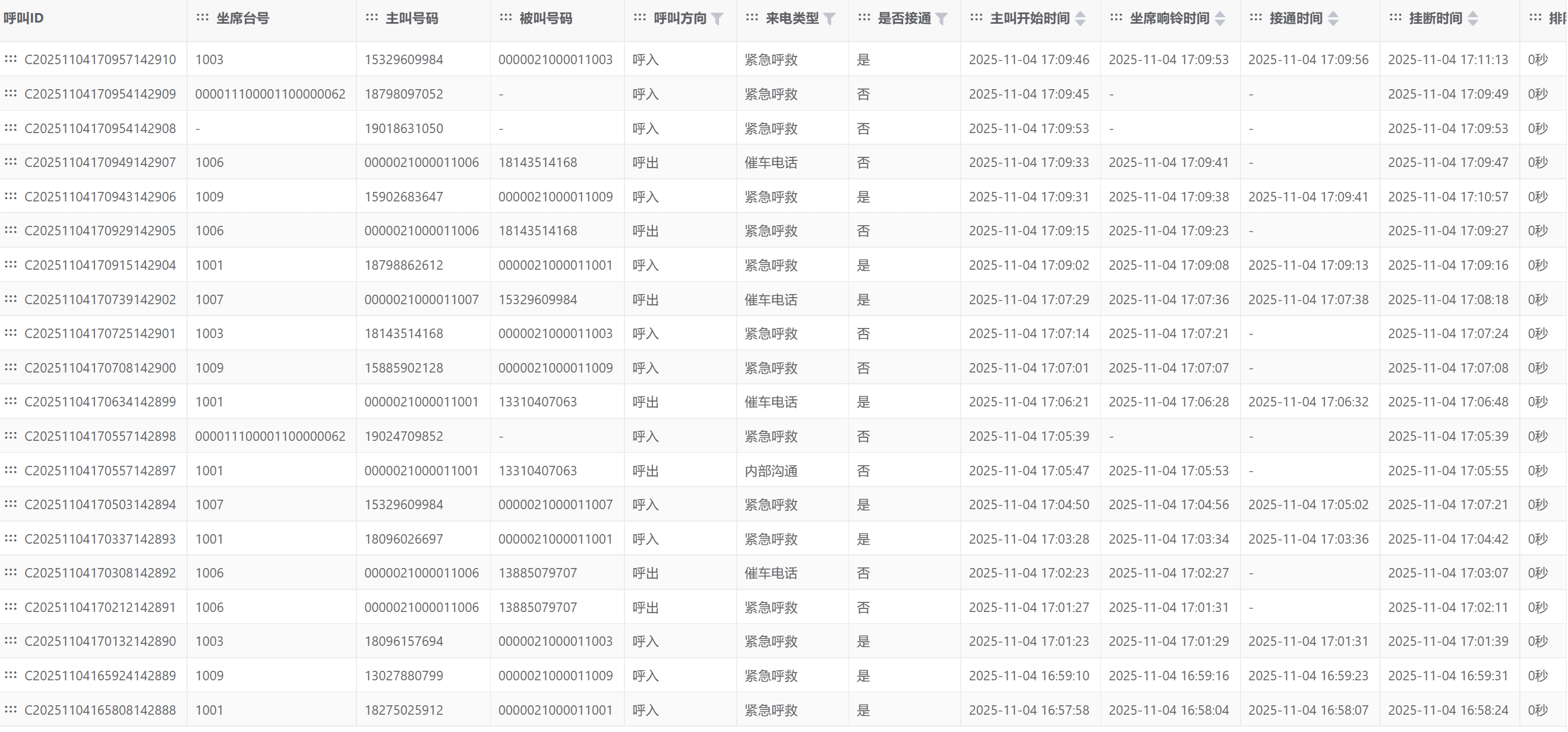Screen dimensions: 1568x732
Task: Sort by 主叫开始时间 column
Action: coord(1080,19)
